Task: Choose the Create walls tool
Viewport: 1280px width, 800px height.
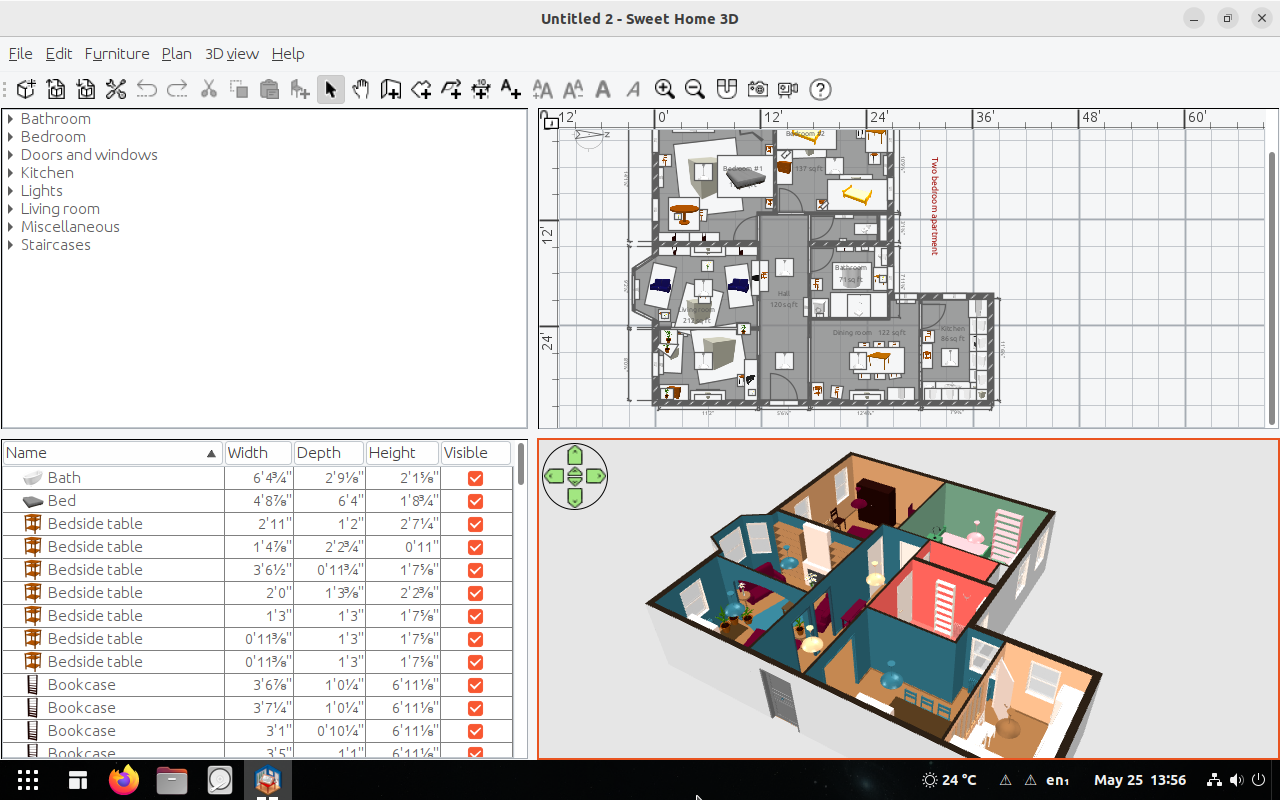Action: coord(391,89)
